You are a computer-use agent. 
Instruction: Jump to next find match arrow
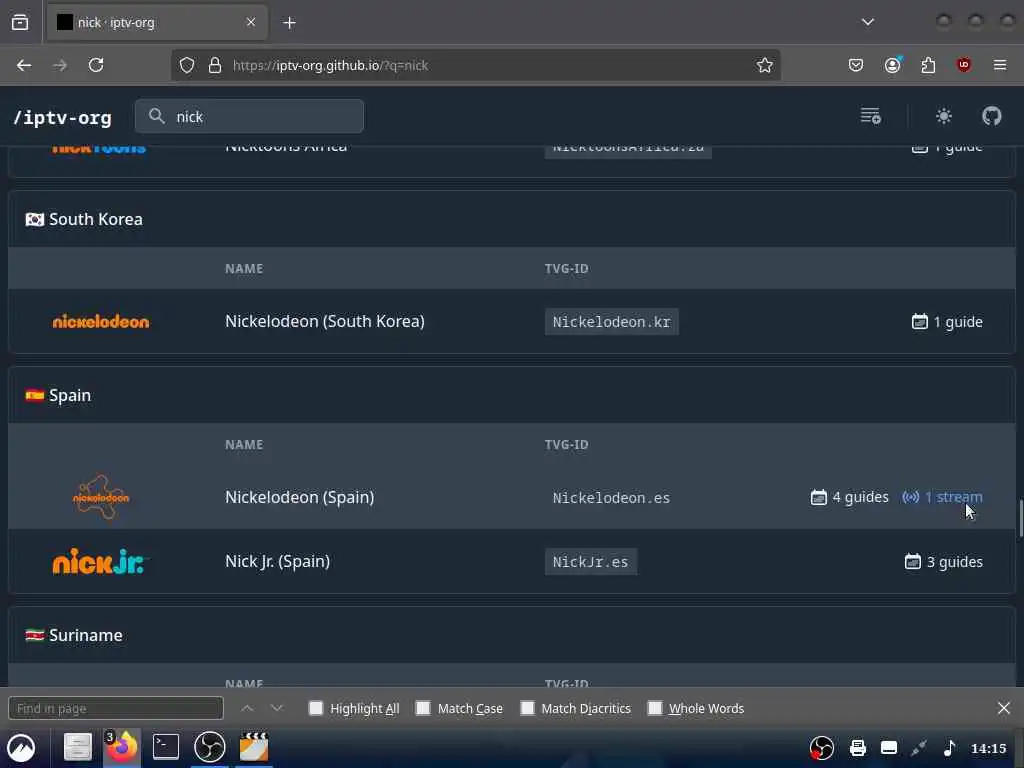click(x=277, y=708)
